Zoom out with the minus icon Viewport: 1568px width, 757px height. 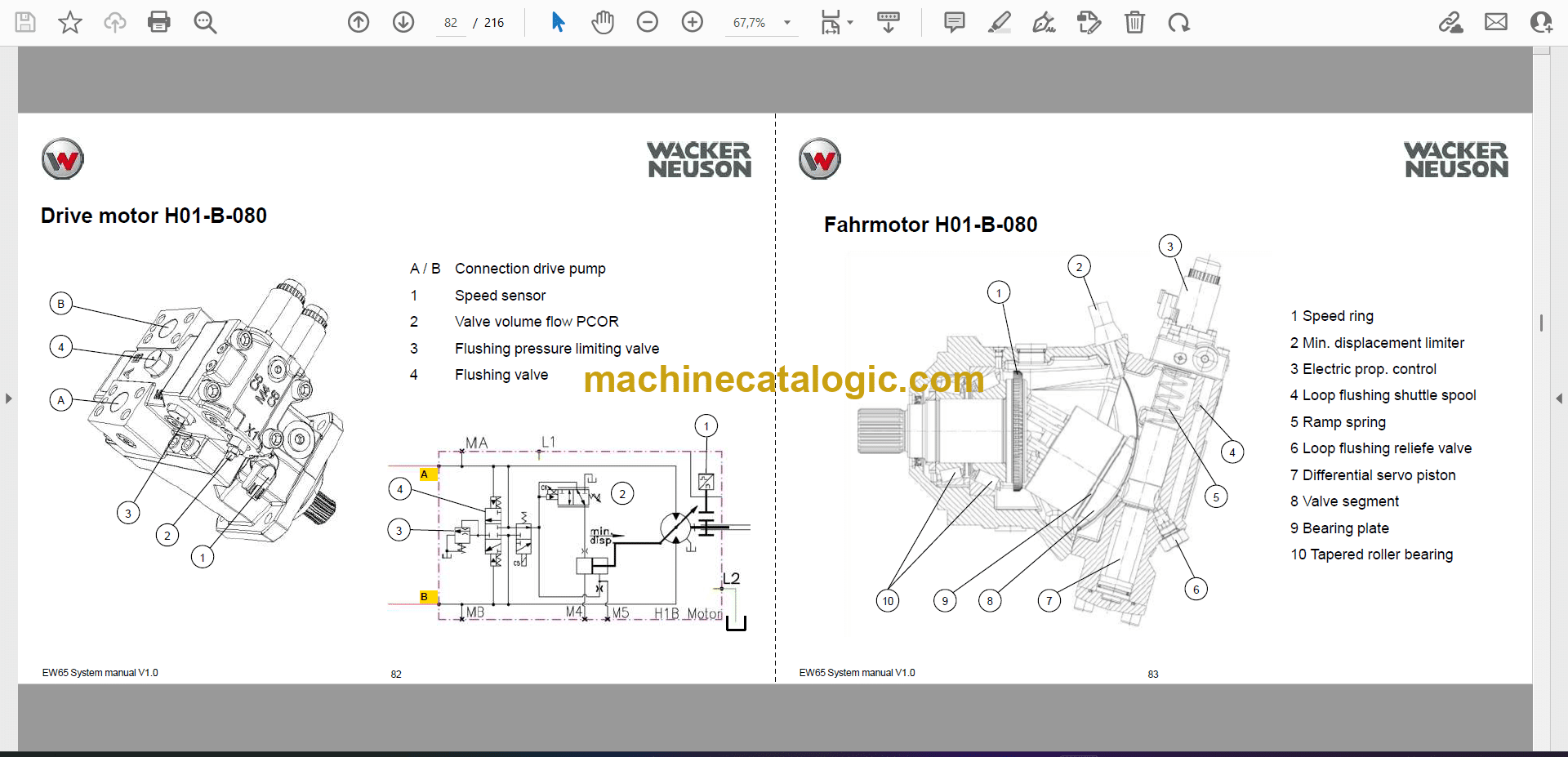[x=648, y=22]
